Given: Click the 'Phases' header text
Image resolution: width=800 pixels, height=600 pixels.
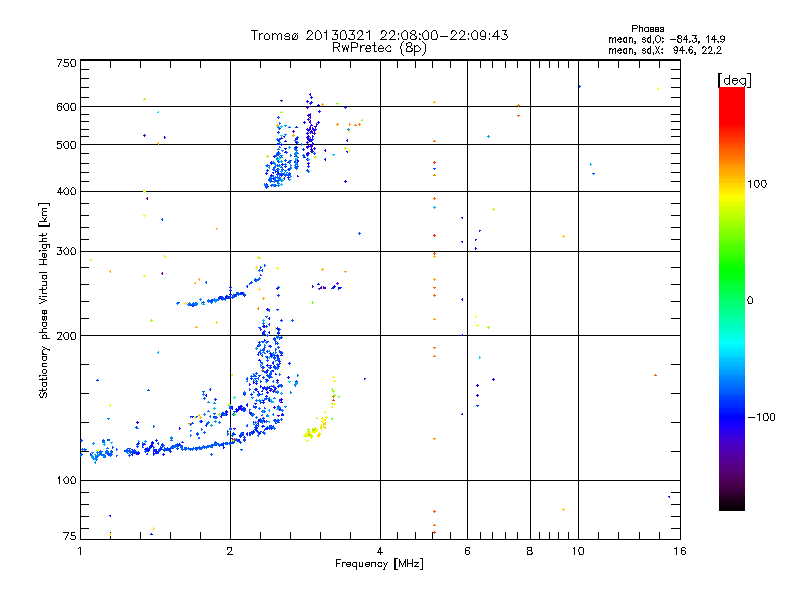Looking at the screenshot, I should click(x=647, y=29).
